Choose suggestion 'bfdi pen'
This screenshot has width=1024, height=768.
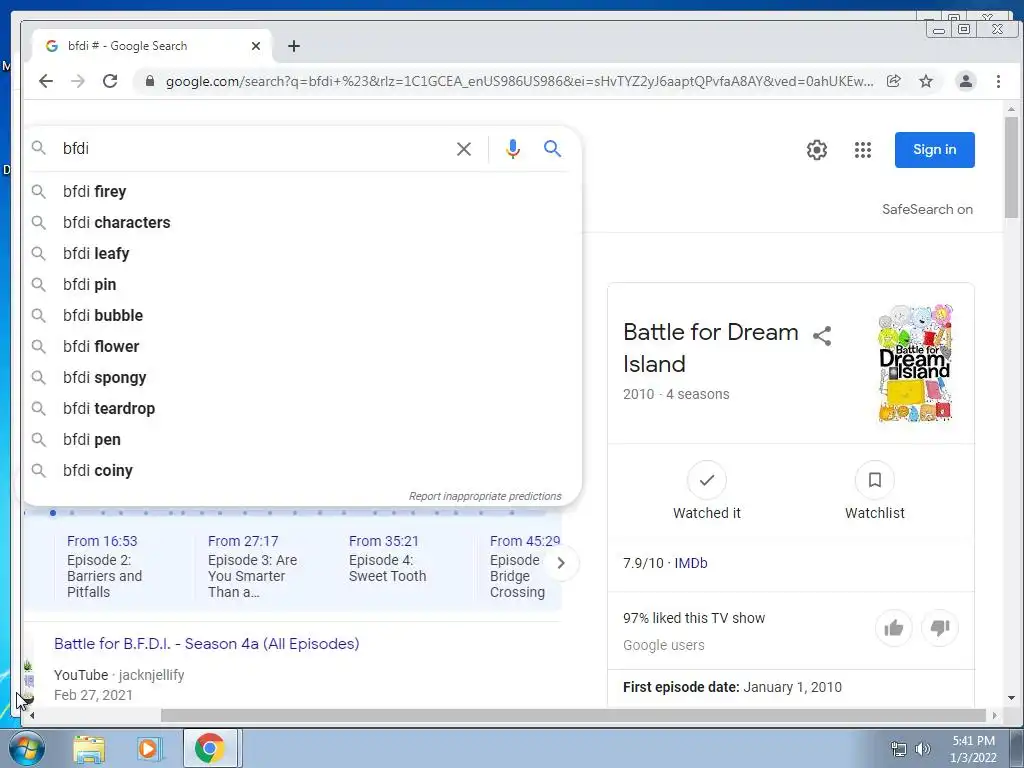pos(302,440)
